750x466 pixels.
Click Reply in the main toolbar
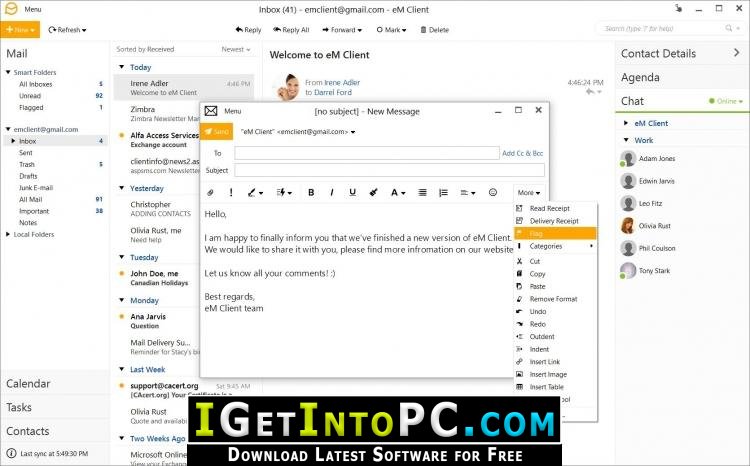point(248,30)
